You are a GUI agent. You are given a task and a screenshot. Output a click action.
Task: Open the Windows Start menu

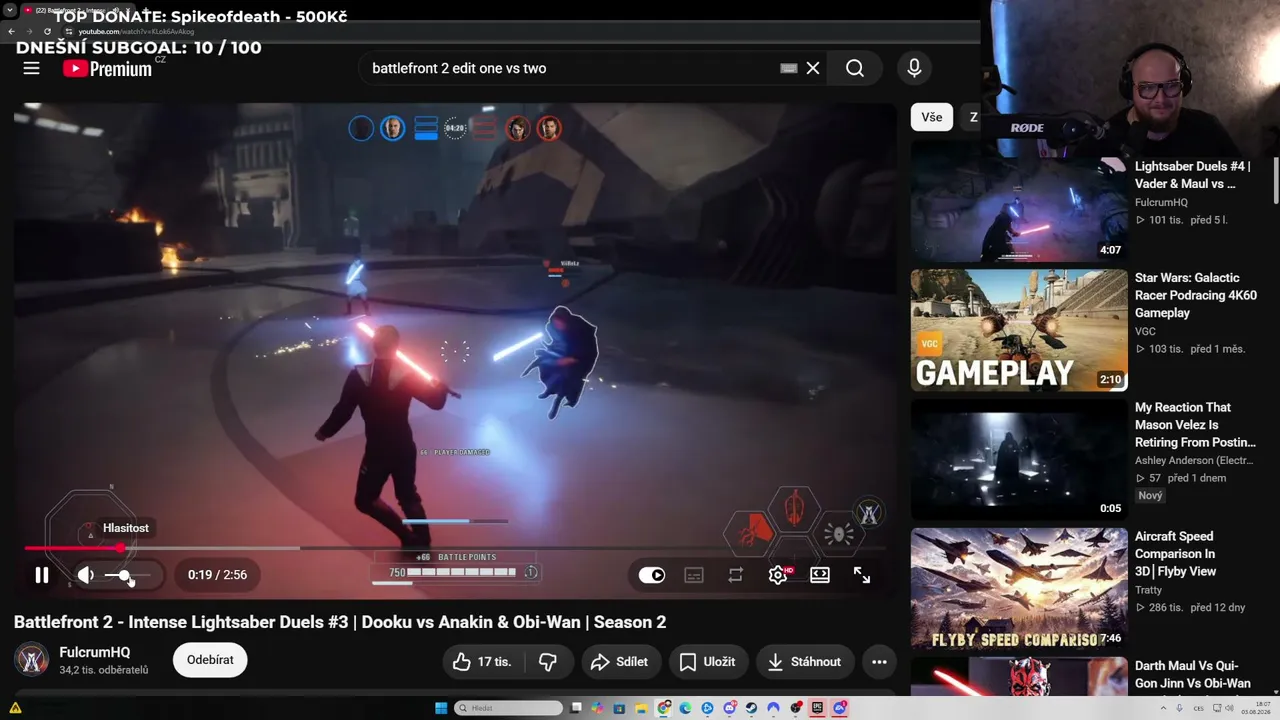tap(441, 708)
